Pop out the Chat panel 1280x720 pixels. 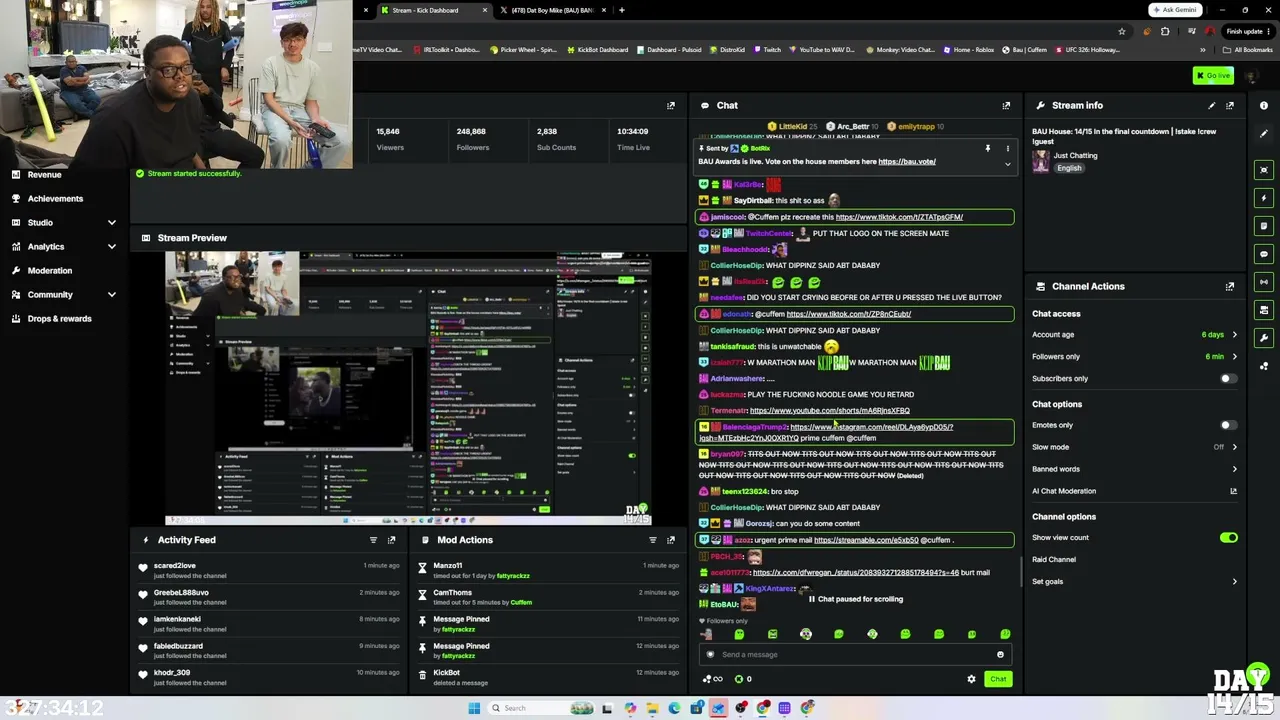click(1006, 105)
